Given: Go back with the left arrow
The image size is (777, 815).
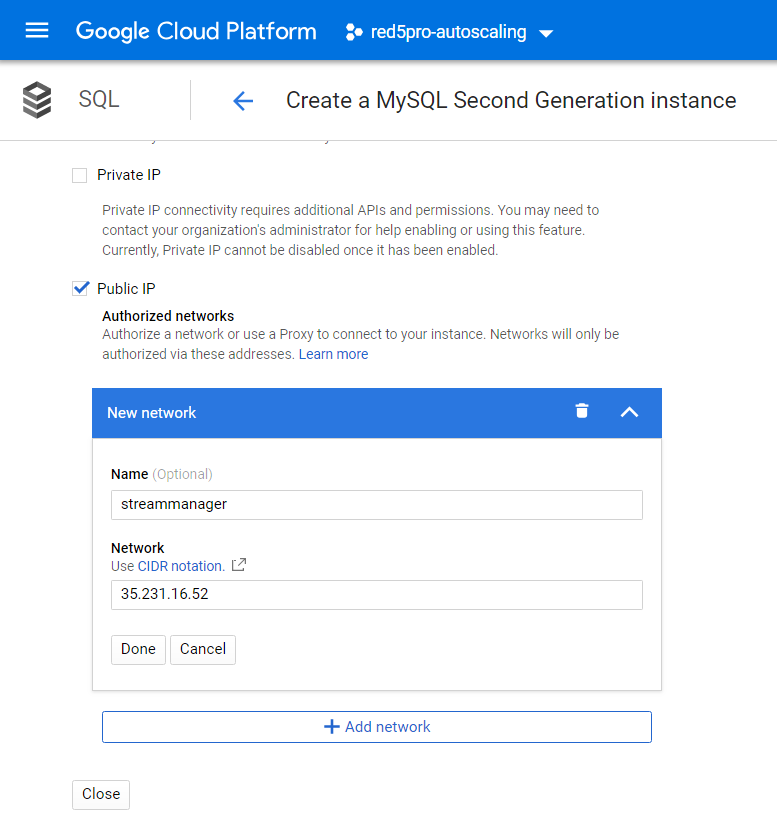Looking at the screenshot, I should click(243, 100).
